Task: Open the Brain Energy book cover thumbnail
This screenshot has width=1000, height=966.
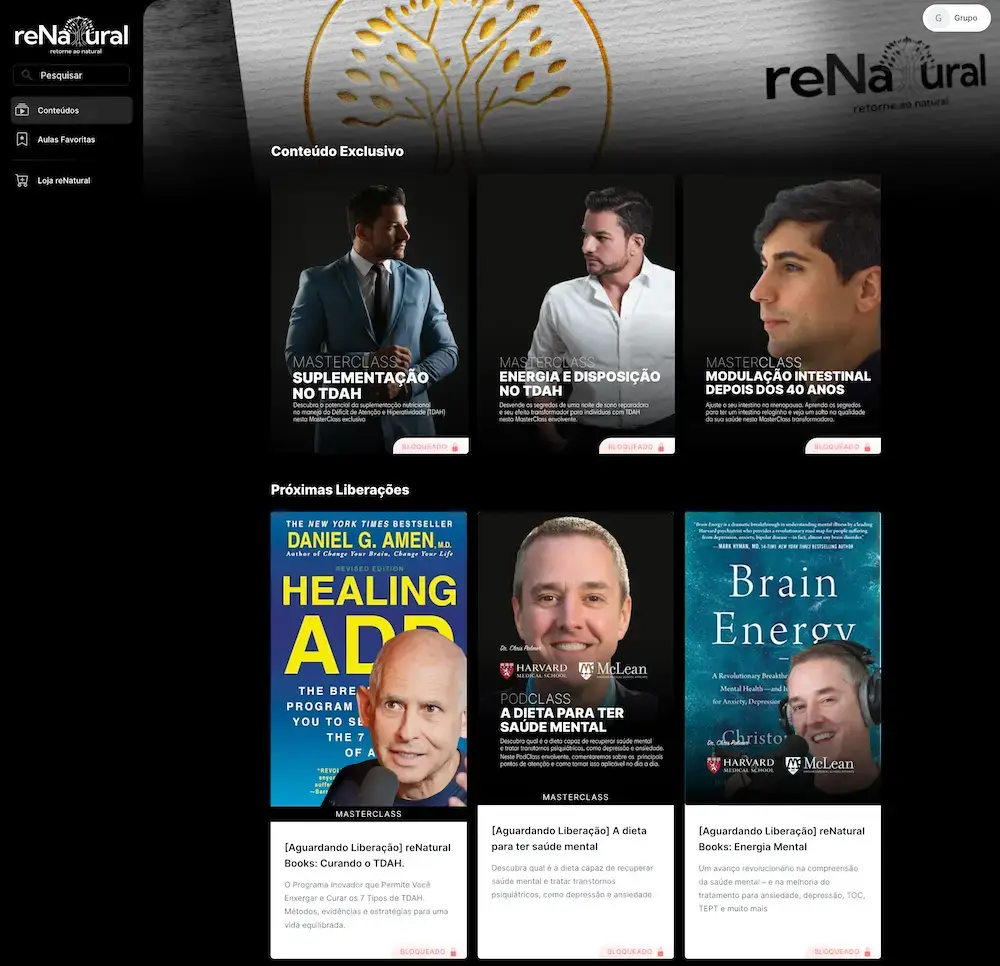Action: pos(783,657)
